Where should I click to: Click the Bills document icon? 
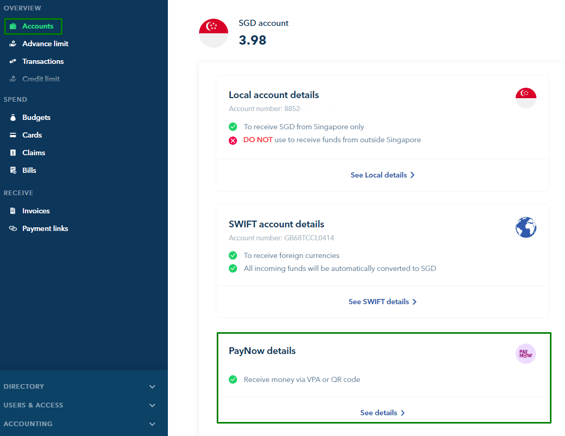coord(13,170)
